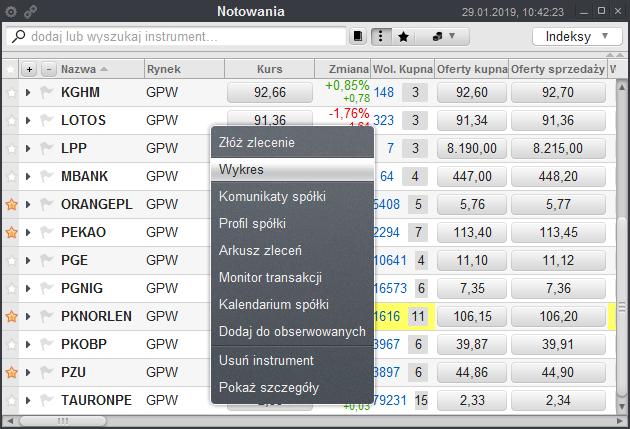630x429 pixels.
Task: Click the flag icon for PKOBP
Action: click(47, 344)
